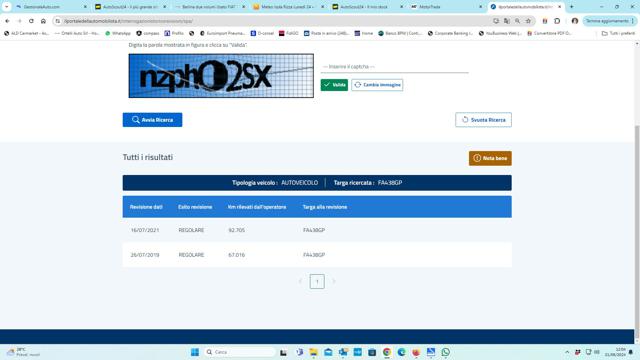Click the Windows Start button
Screen dimensions: 640x360
[x=195, y=352]
